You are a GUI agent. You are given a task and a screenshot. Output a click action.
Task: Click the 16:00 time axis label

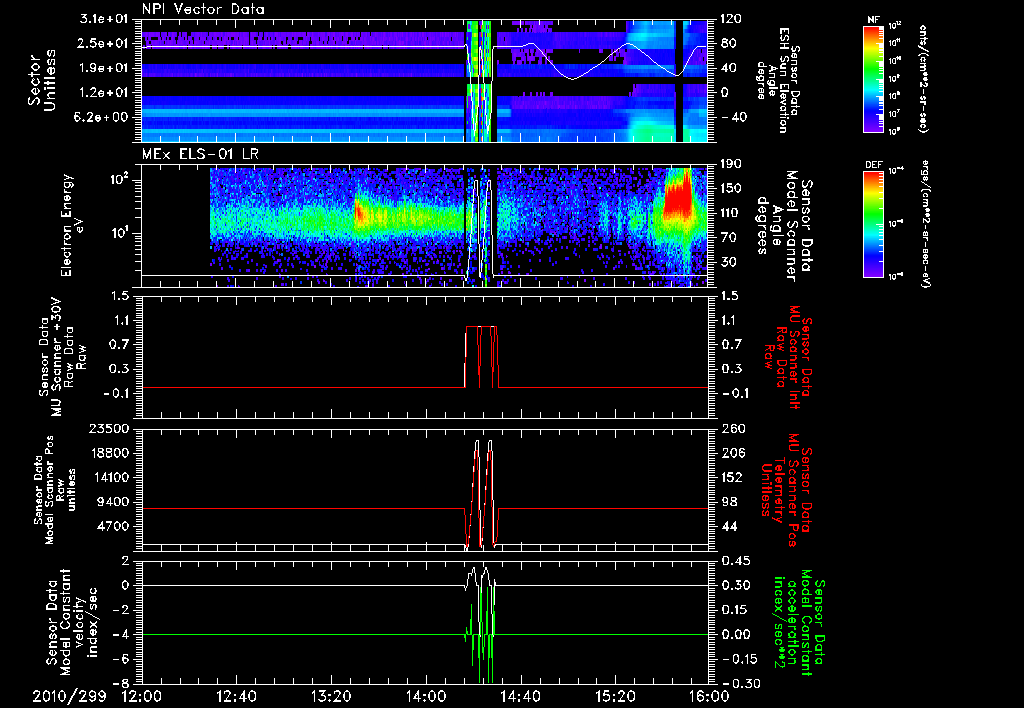709,696
